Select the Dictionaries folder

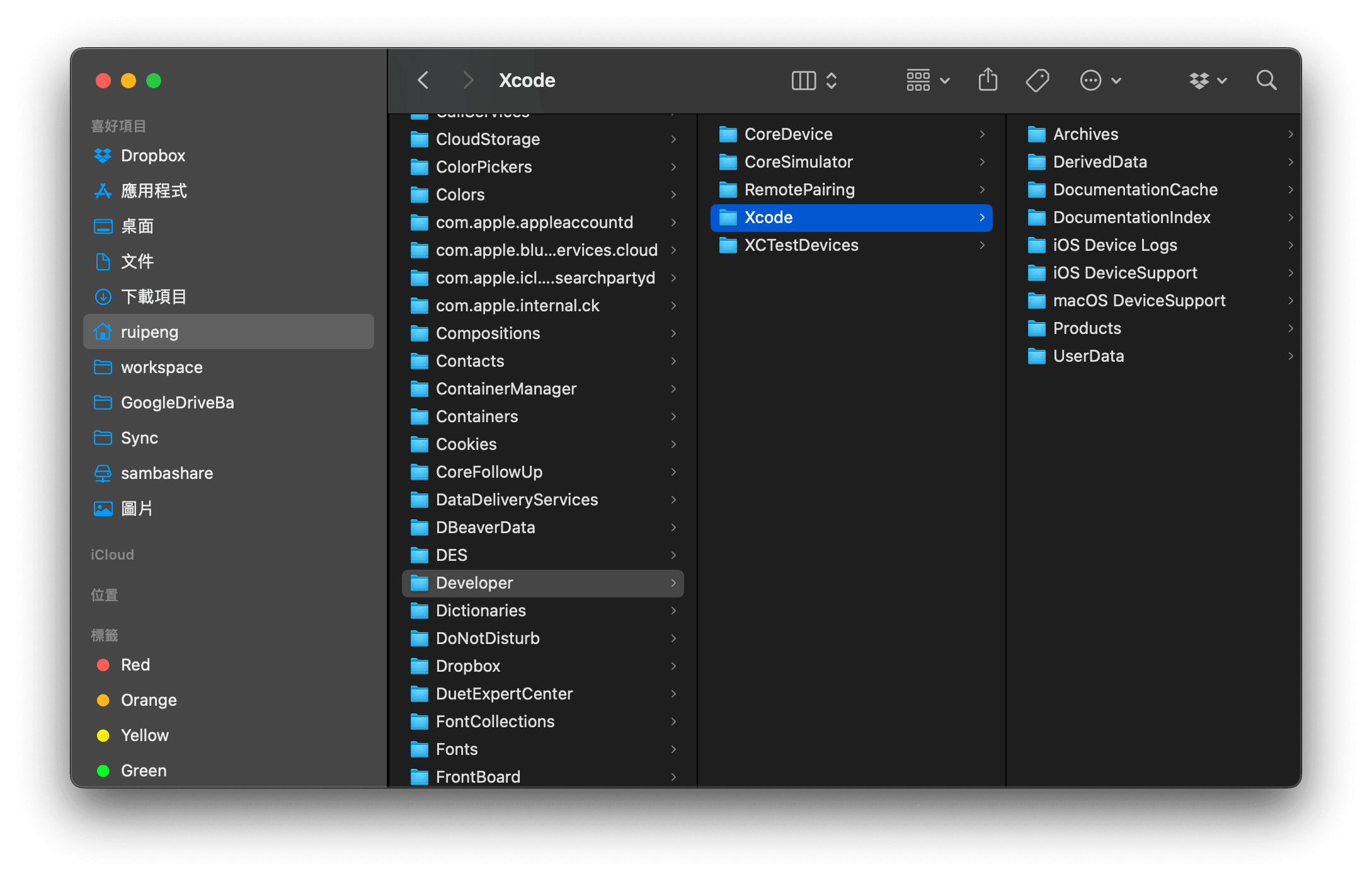(x=543, y=611)
